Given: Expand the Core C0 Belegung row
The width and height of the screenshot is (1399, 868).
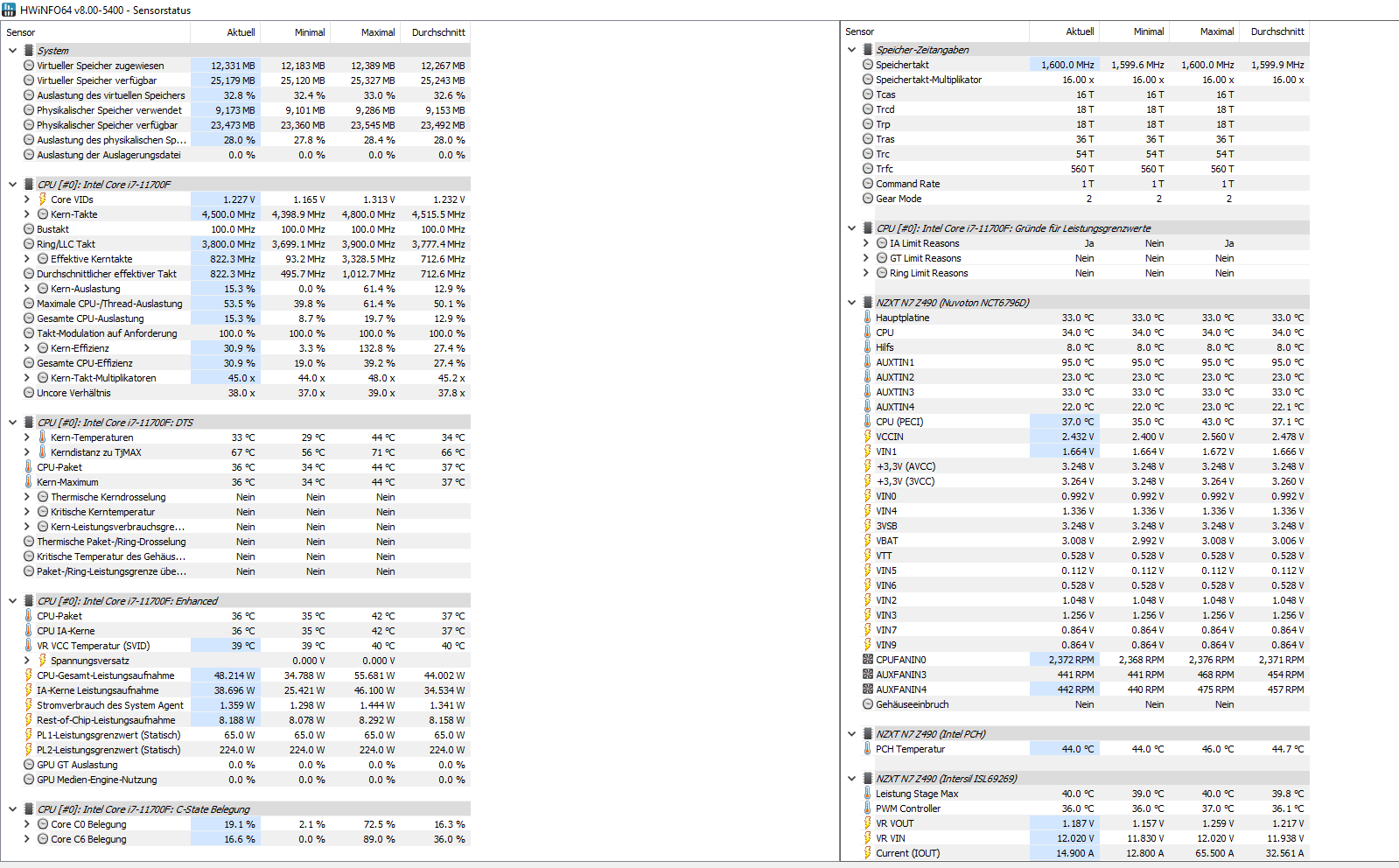Looking at the screenshot, I should coord(27,824).
